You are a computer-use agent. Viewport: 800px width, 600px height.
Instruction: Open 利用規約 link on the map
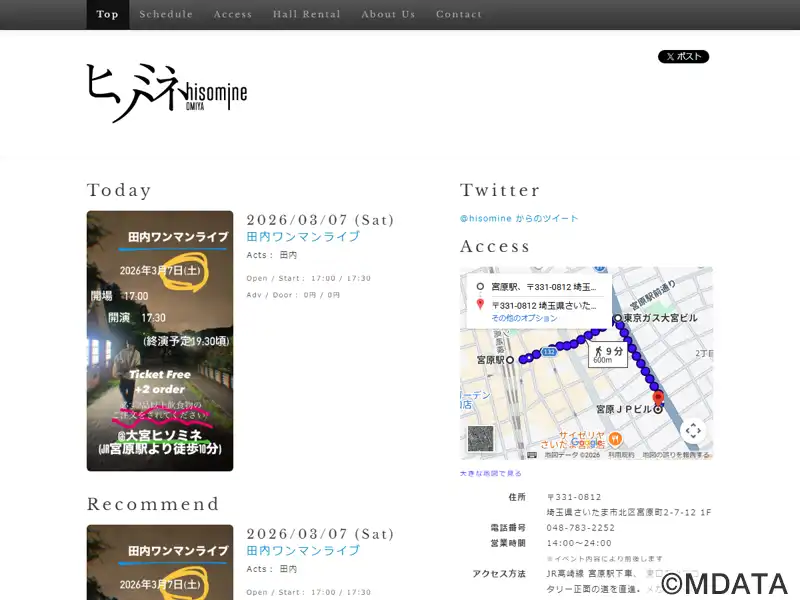coord(621,455)
